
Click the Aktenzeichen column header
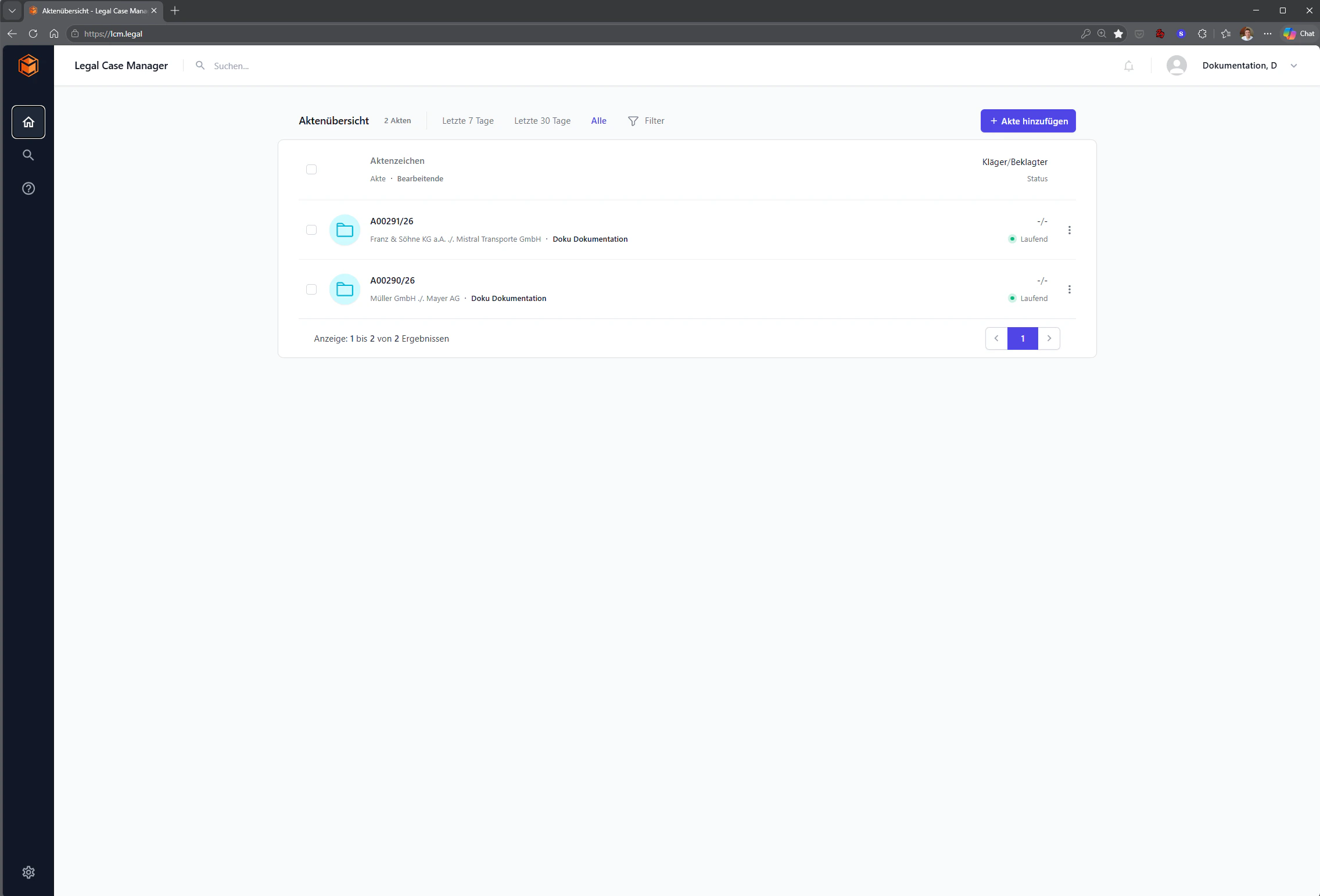[397, 161]
